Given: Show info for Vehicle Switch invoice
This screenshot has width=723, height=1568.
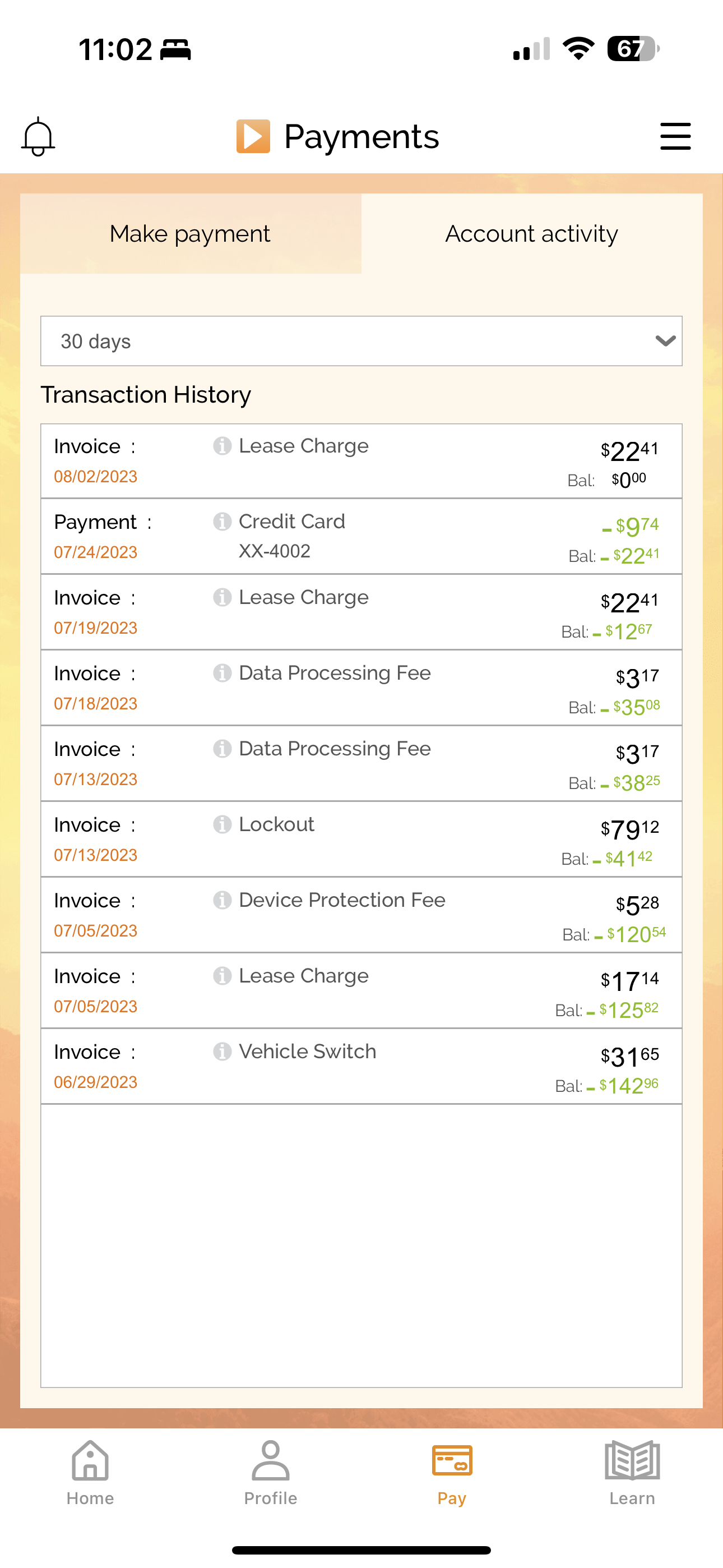Looking at the screenshot, I should pyautogui.click(x=222, y=1052).
